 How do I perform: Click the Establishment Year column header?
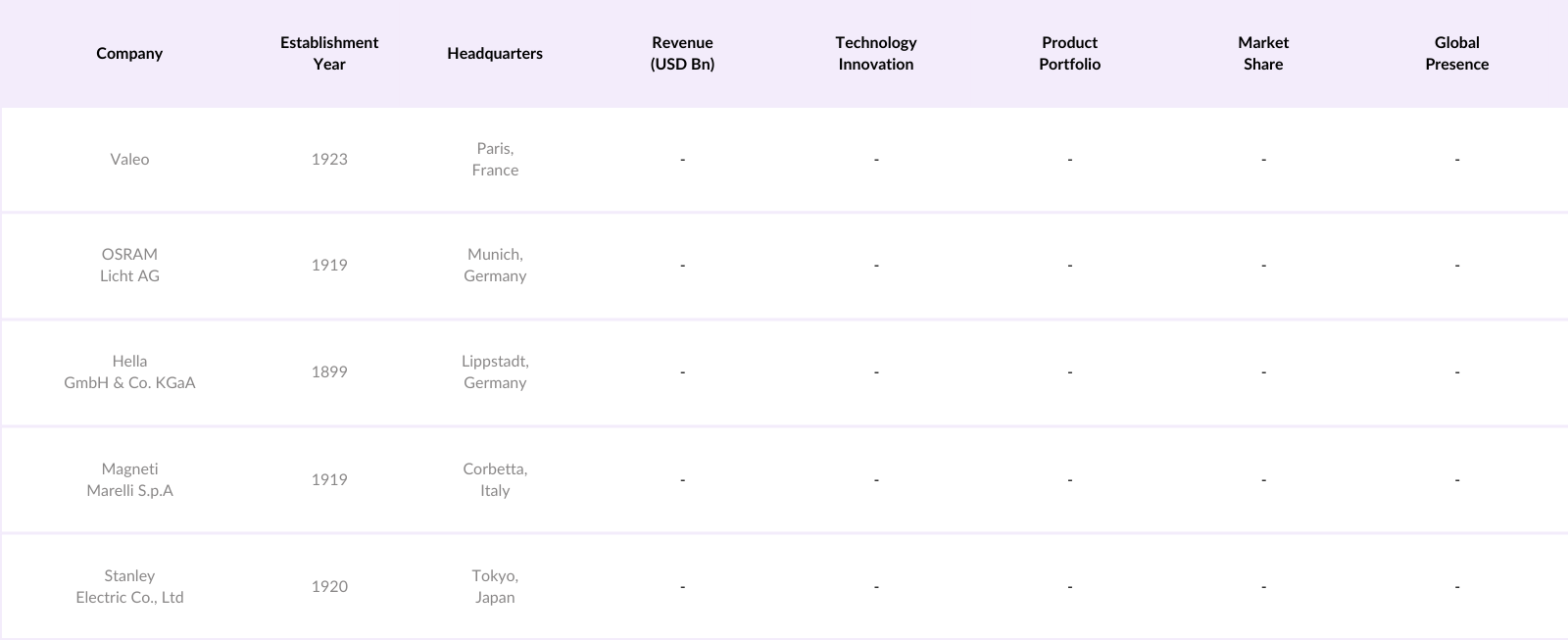pyautogui.click(x=329, y=53)
